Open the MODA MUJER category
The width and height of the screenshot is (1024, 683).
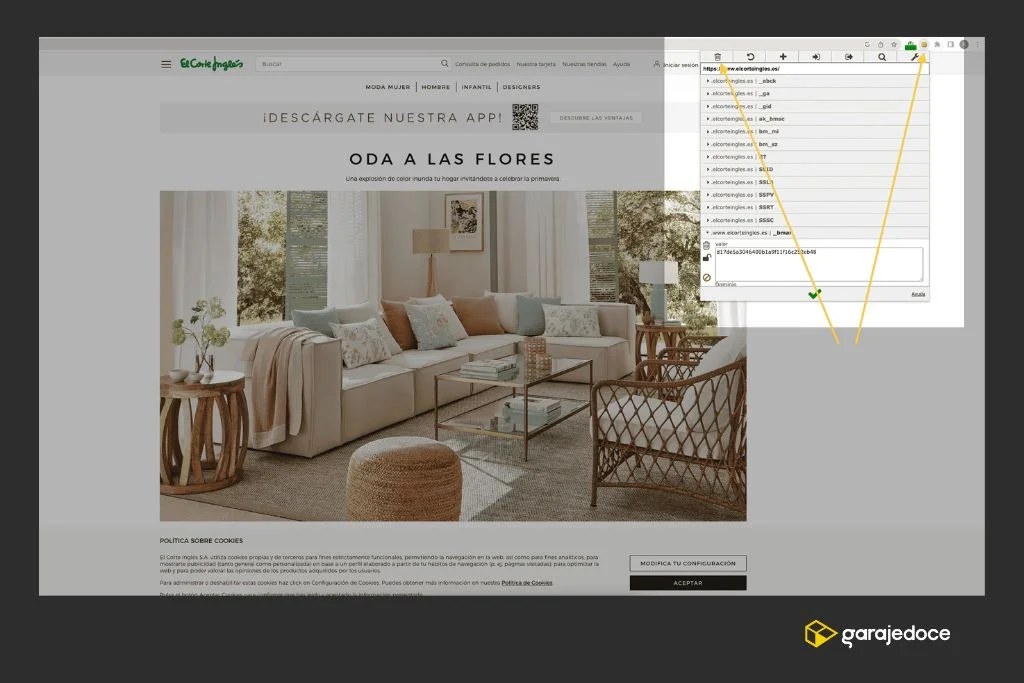click(x=388, y=87)
